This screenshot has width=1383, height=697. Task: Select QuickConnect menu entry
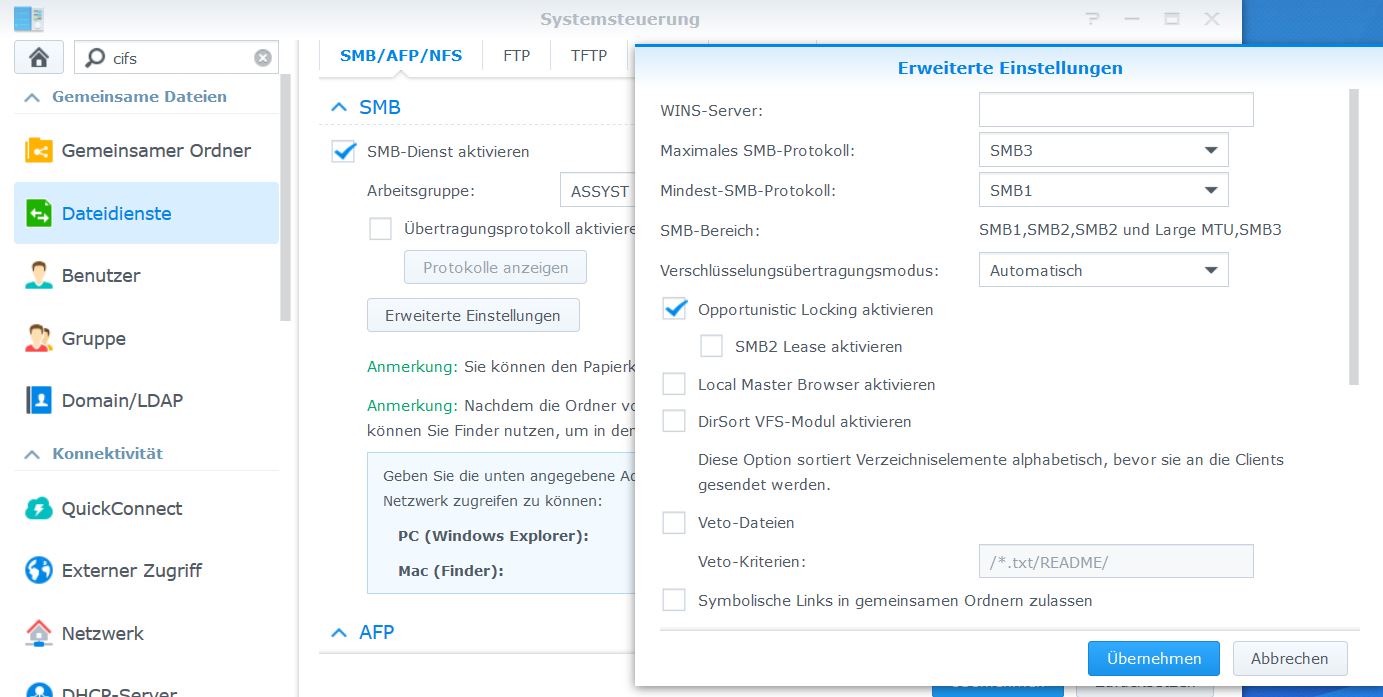(146, 509)
